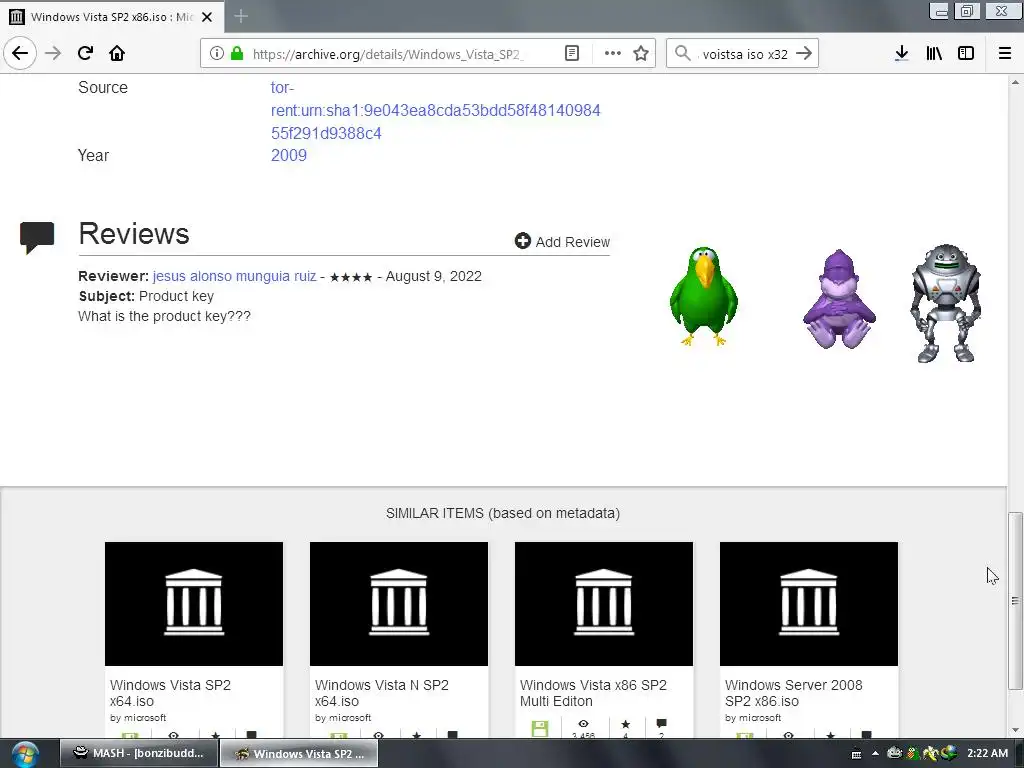Viewport: 1024px width, 768px height.
Task: Open the Windows Start menu orb
Action: [25, 754]
